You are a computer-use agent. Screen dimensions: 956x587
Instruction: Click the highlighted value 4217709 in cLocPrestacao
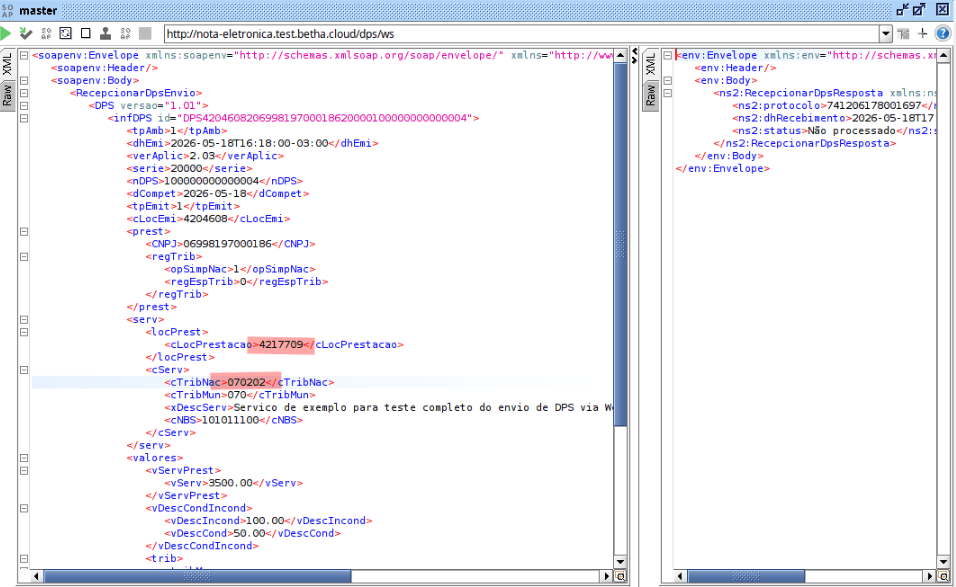(x=281, y=344)
